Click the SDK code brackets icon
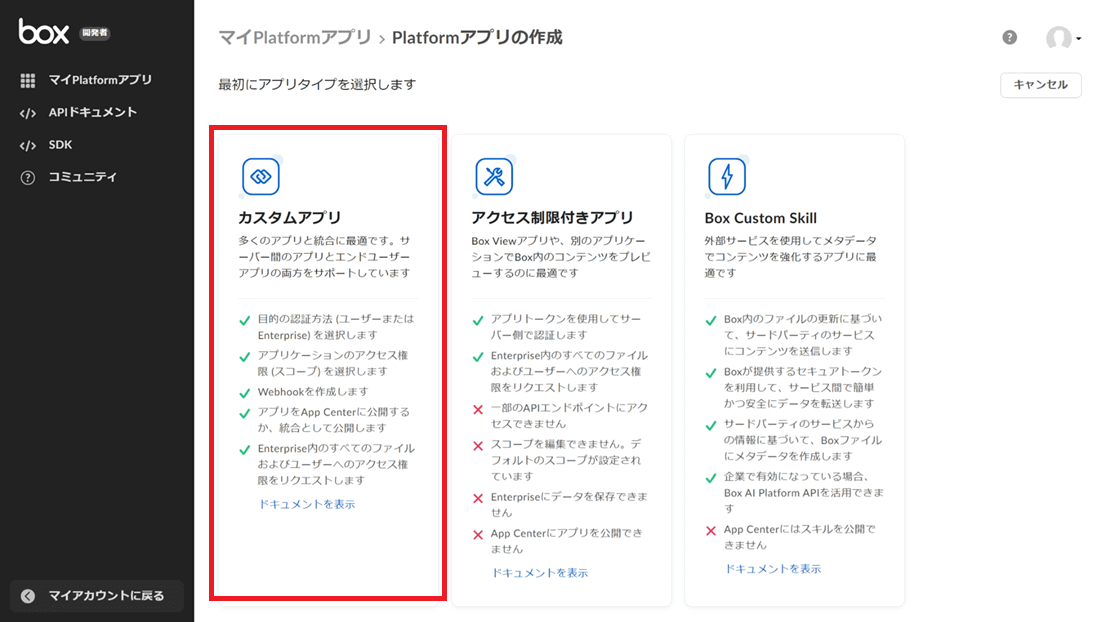 point(25,145)
